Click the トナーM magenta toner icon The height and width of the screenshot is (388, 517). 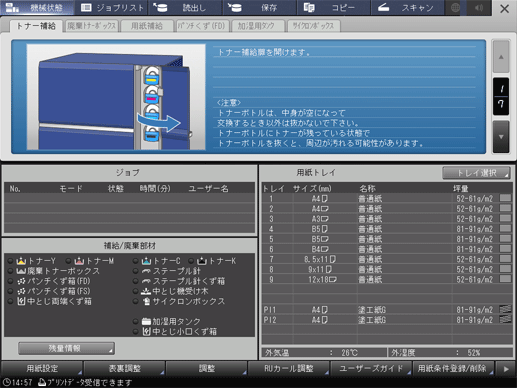(79, 261)
